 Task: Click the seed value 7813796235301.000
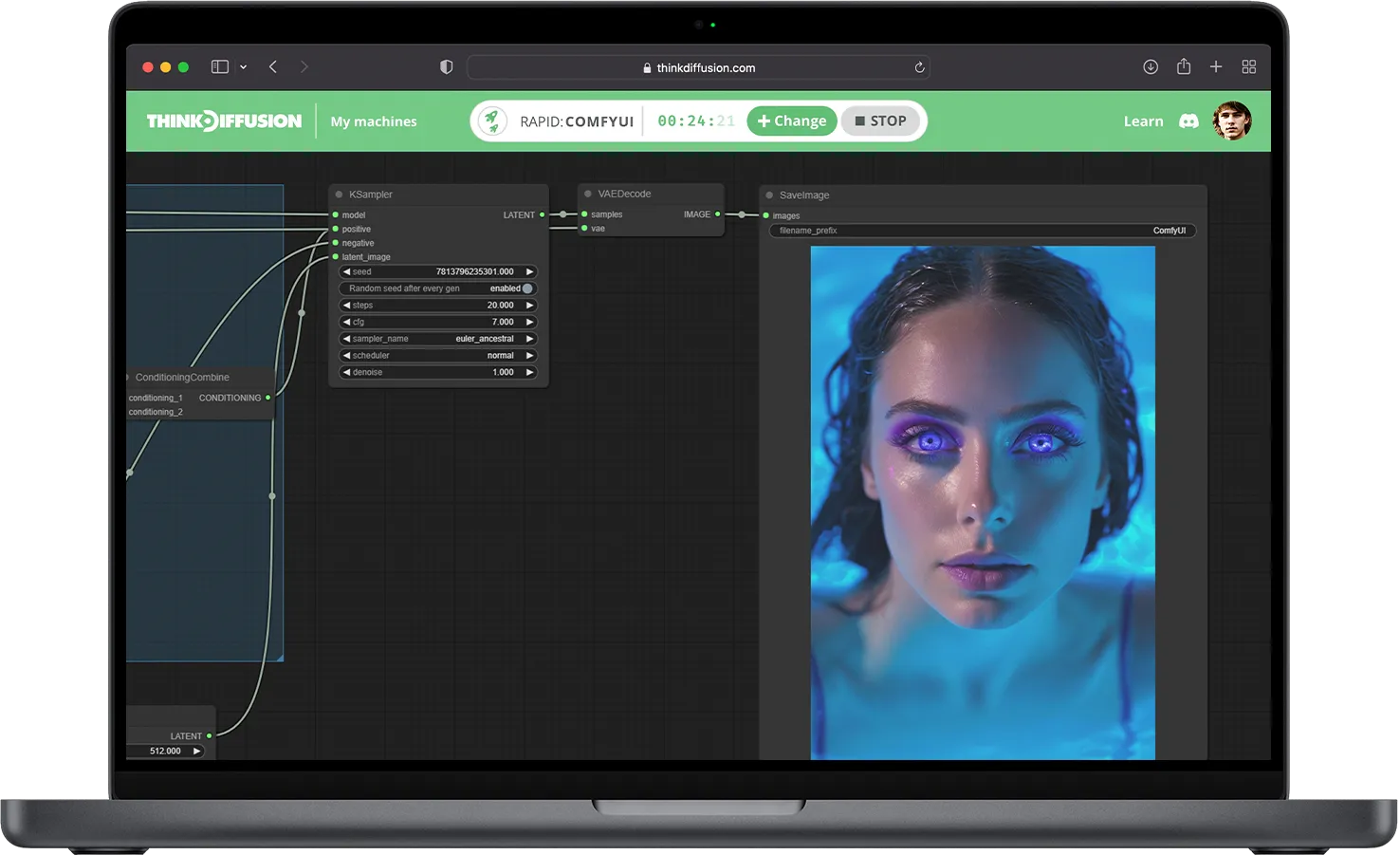[x=474, y=271]
